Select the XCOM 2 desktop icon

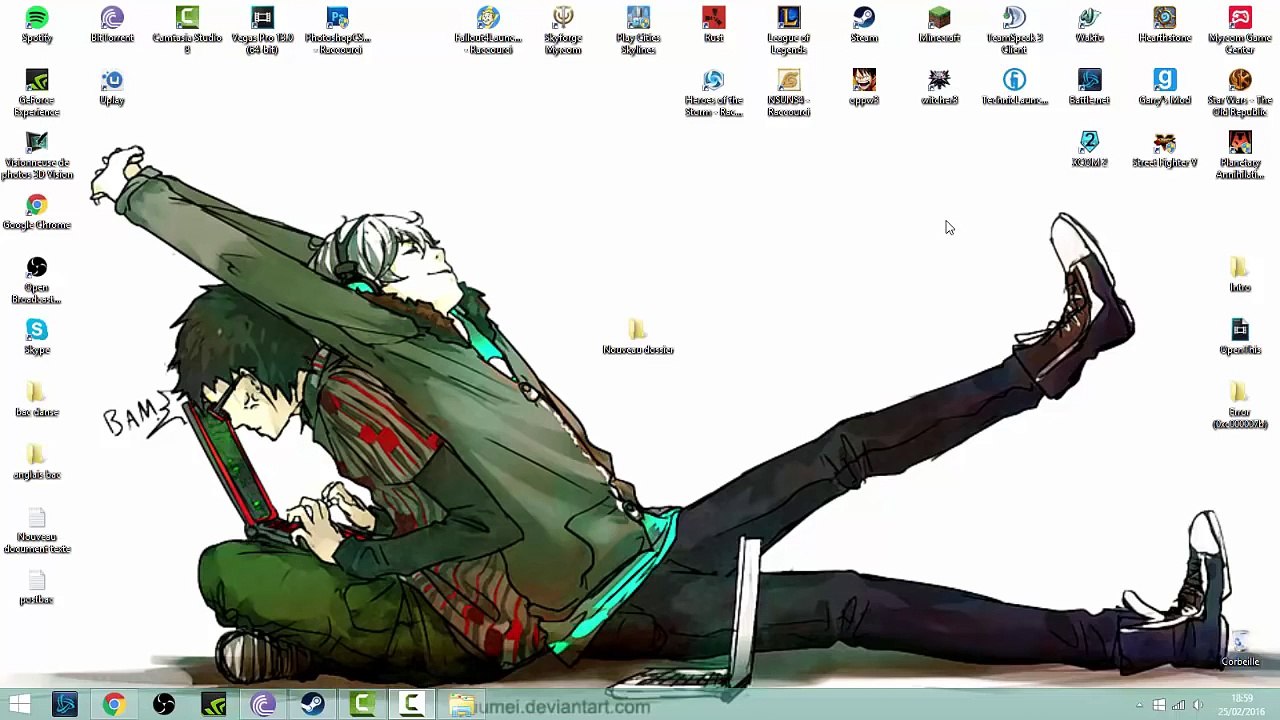(x=1089, y=150)
